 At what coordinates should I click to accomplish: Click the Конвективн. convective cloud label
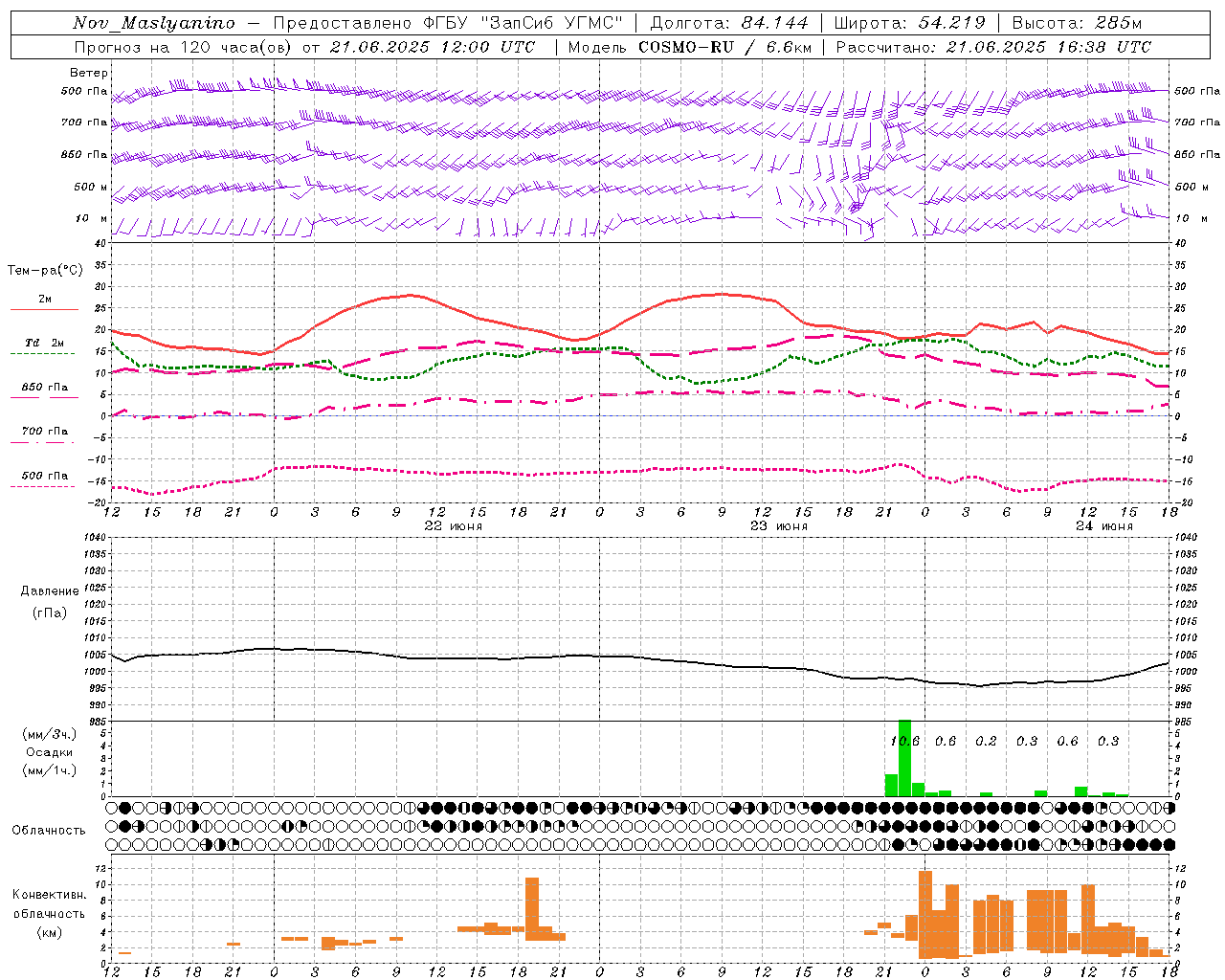pyautogui.click(x=50, y=895)
